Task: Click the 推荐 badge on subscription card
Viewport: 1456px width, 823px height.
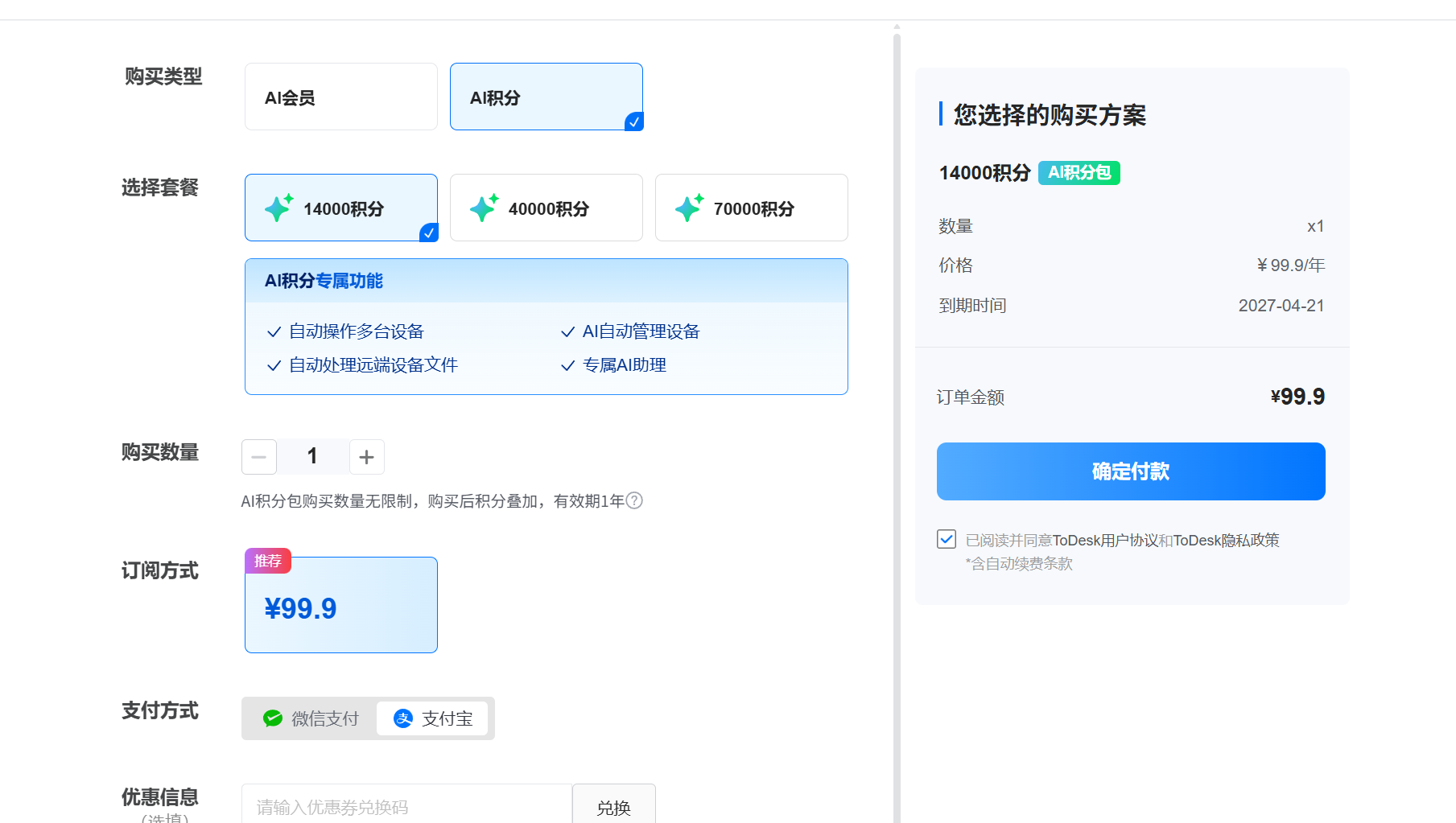Action: click(268, 561)
